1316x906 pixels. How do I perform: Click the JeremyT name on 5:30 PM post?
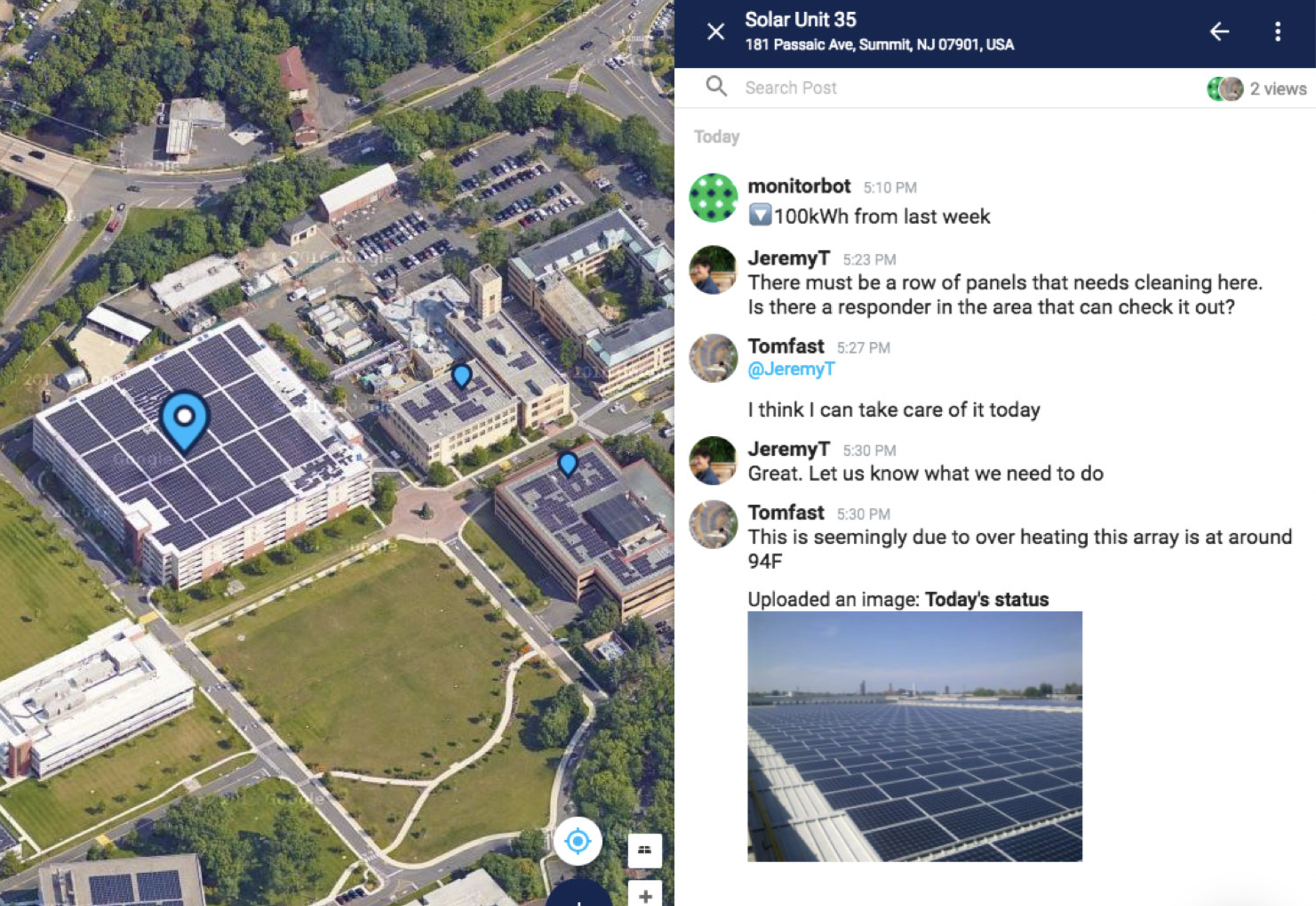789,449
